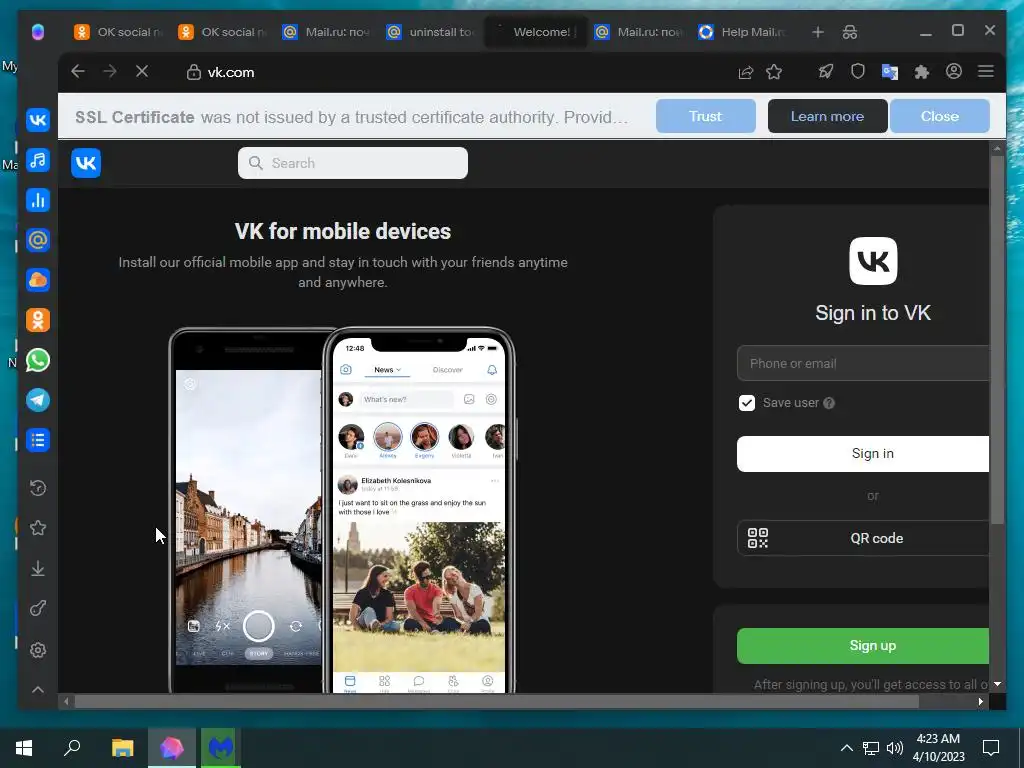Open the incognito mode icon
The width and height of the screenshot is (1024, 768).
point(849,32)
